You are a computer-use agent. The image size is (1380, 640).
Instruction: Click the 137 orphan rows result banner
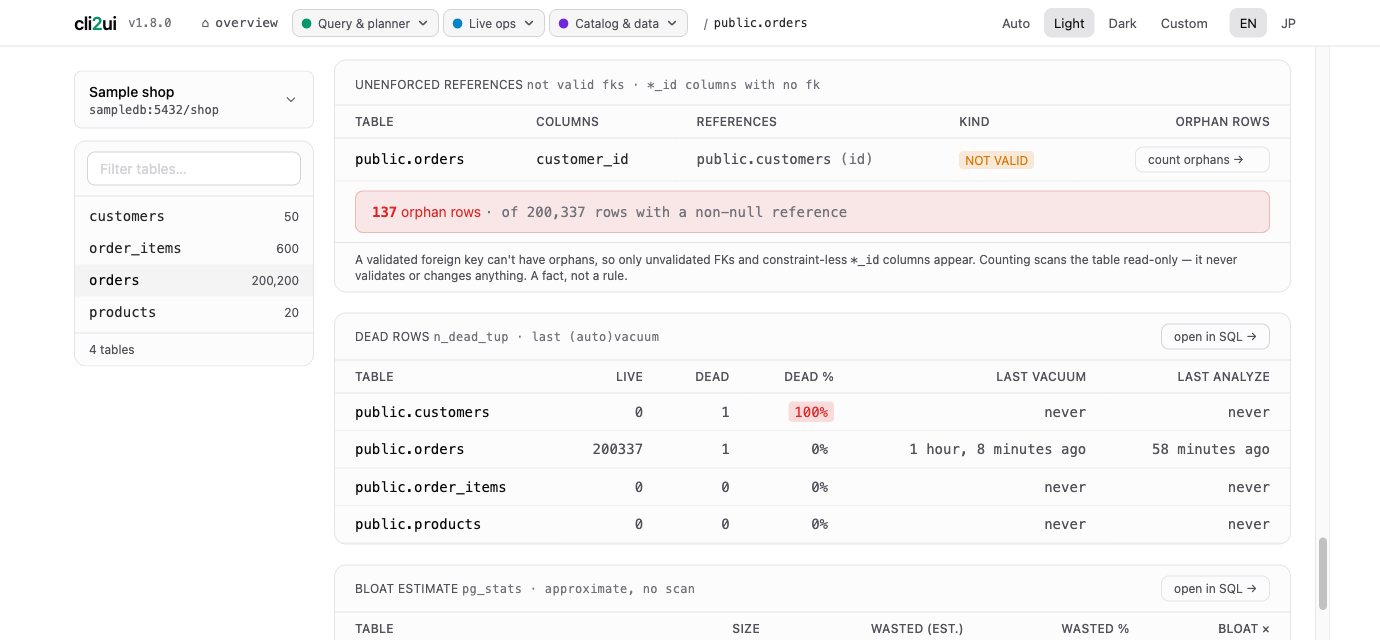point(812,212)
